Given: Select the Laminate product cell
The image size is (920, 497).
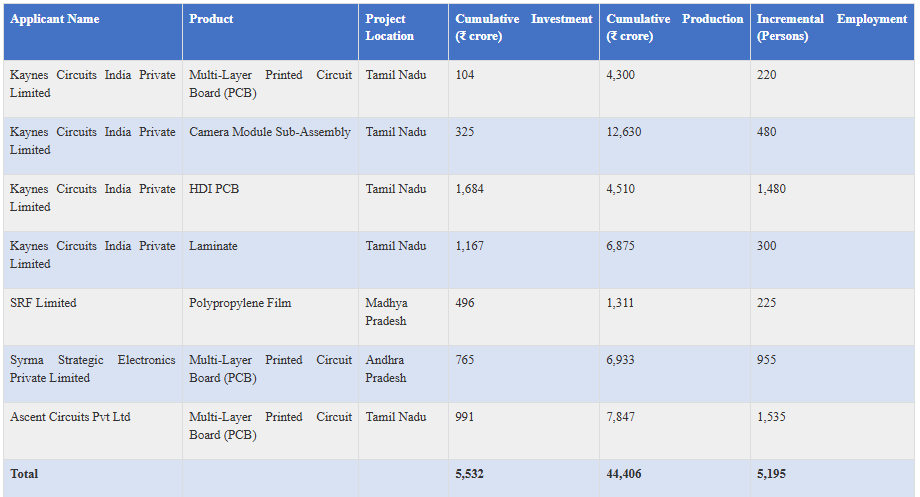Looking at the screenshot, I should (213, 246).
